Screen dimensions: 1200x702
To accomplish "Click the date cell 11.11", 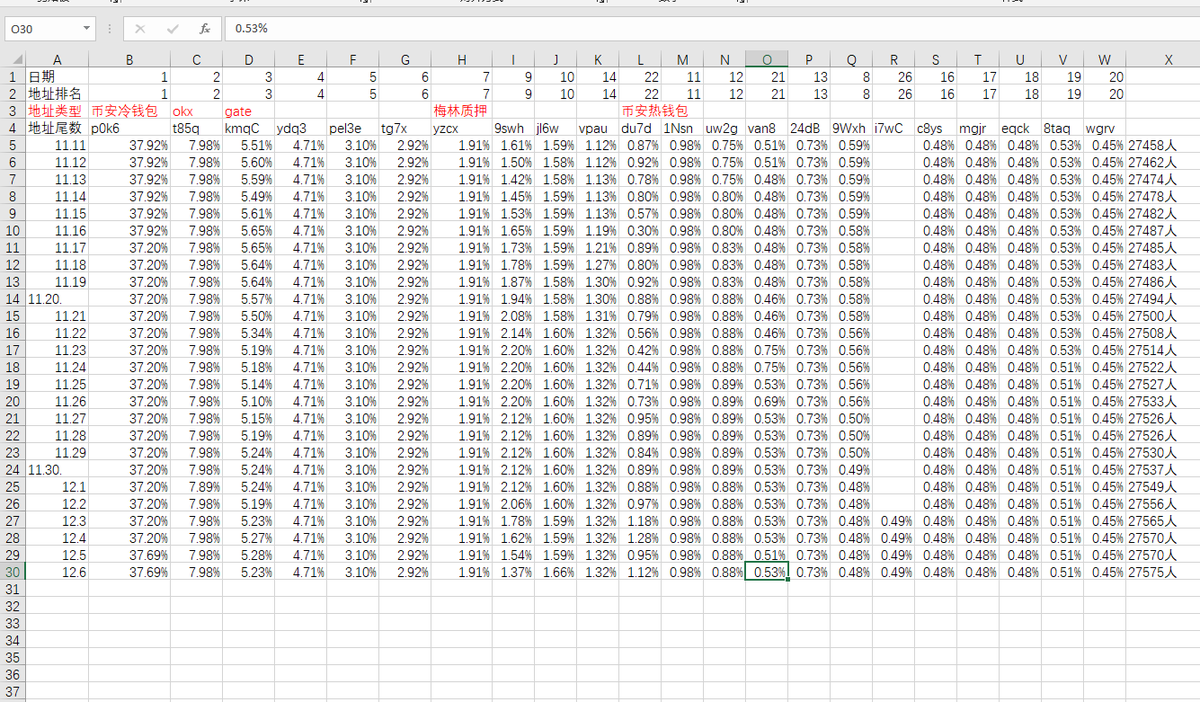I will click(57, 145).
